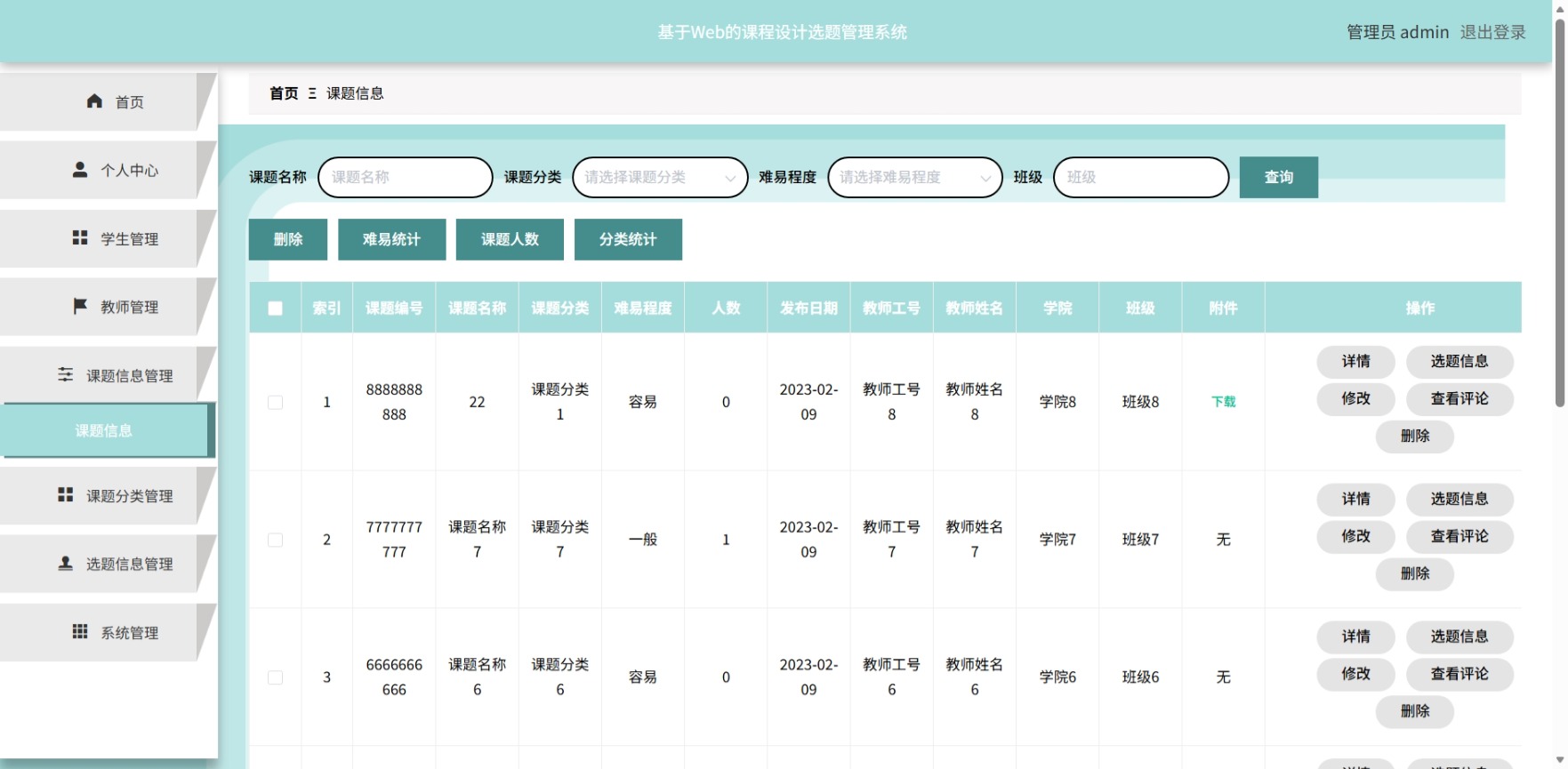Open the 难易程度 dropdown filter
This screenshot has height=769, width=1568.
(x=915, y=177)
